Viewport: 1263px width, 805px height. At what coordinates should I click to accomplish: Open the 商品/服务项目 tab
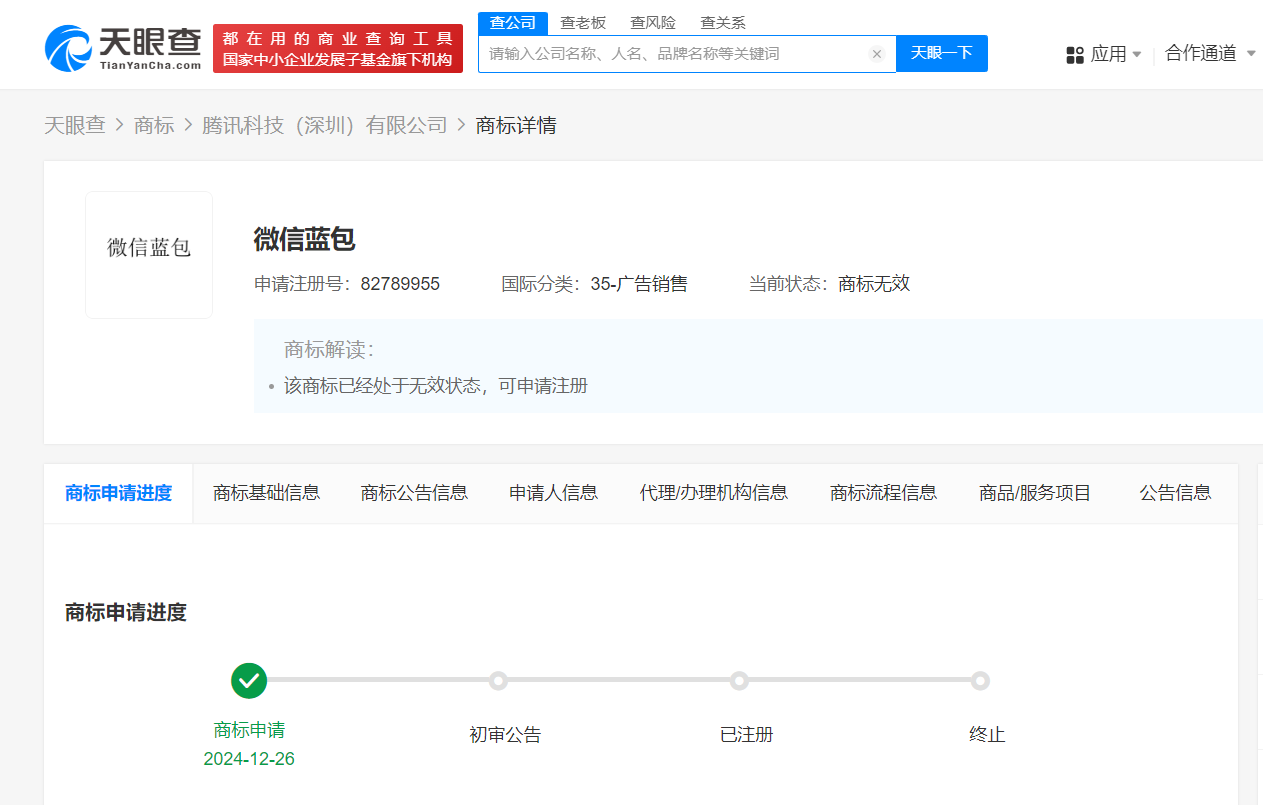coord(1035,492)
